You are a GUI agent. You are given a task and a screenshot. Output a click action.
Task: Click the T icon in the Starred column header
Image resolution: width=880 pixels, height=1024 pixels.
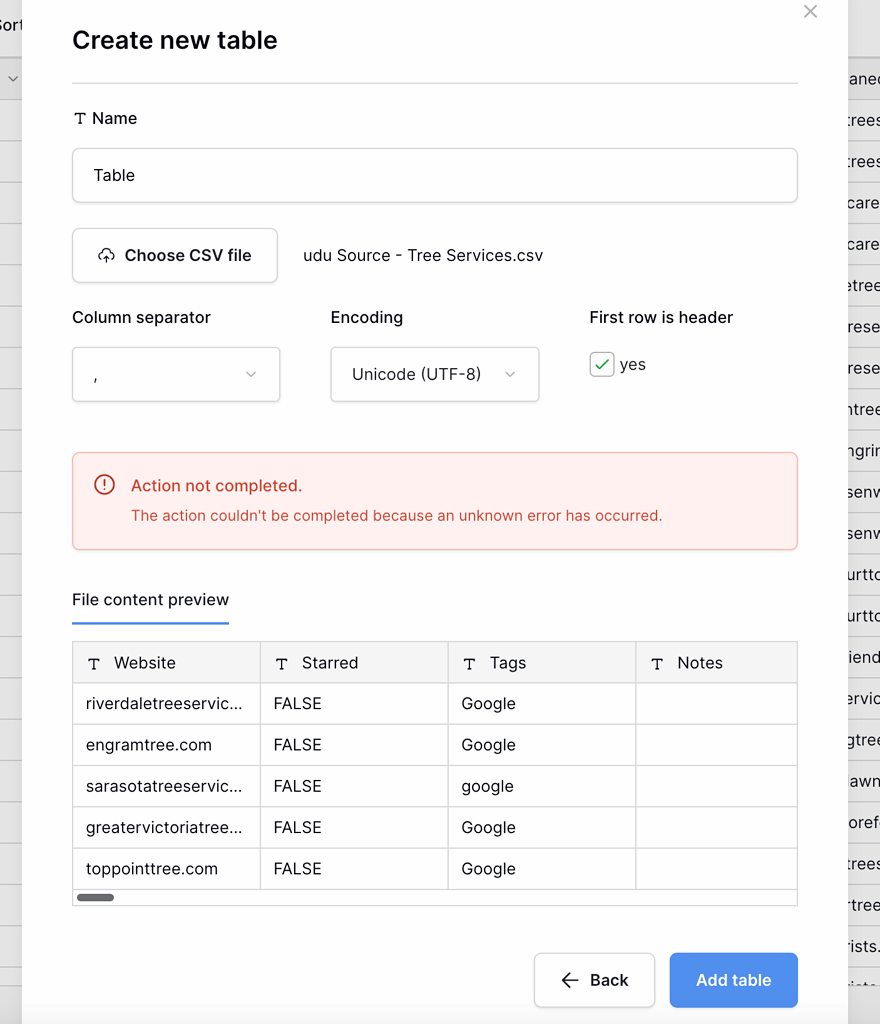281,663
